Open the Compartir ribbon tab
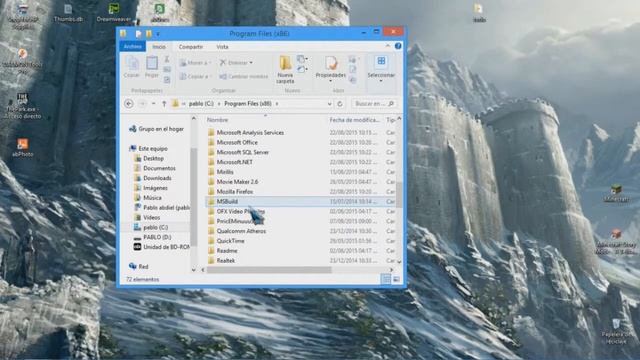Image resolution: width=640 pixels, height=360 pixels. [191, 47]
